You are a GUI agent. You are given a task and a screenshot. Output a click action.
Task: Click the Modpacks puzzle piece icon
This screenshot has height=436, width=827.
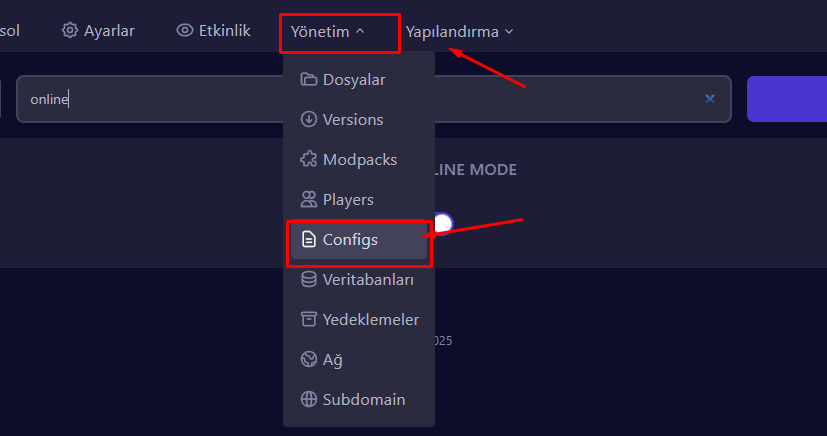pos(308,160)
